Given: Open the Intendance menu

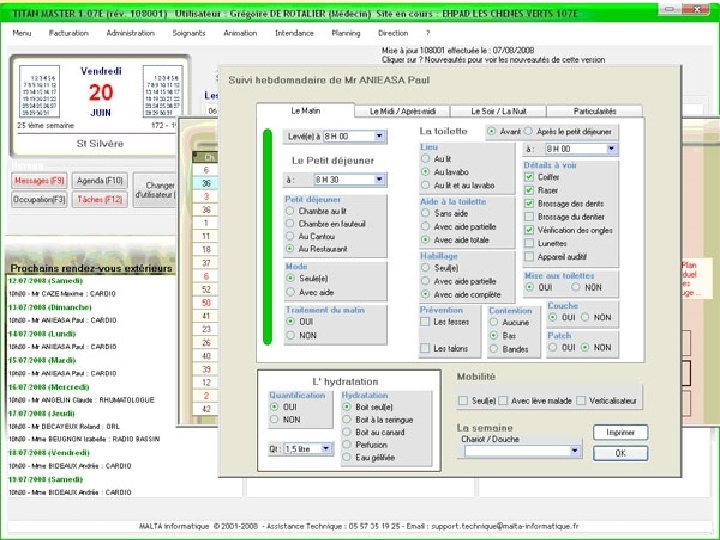Looking at the screenshot, I should [294, 33].
